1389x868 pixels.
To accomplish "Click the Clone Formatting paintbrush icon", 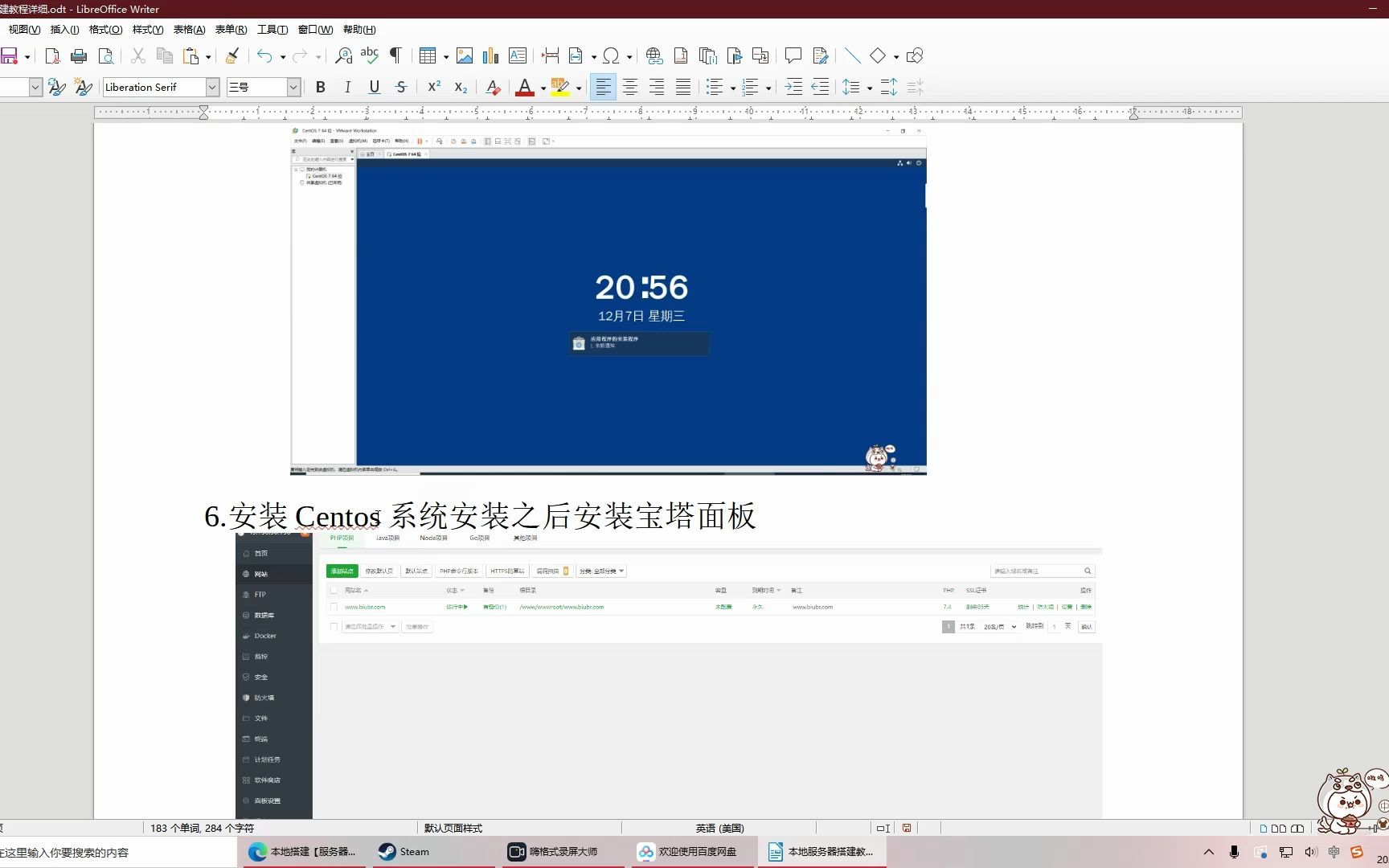I will (x=232, y=55).
